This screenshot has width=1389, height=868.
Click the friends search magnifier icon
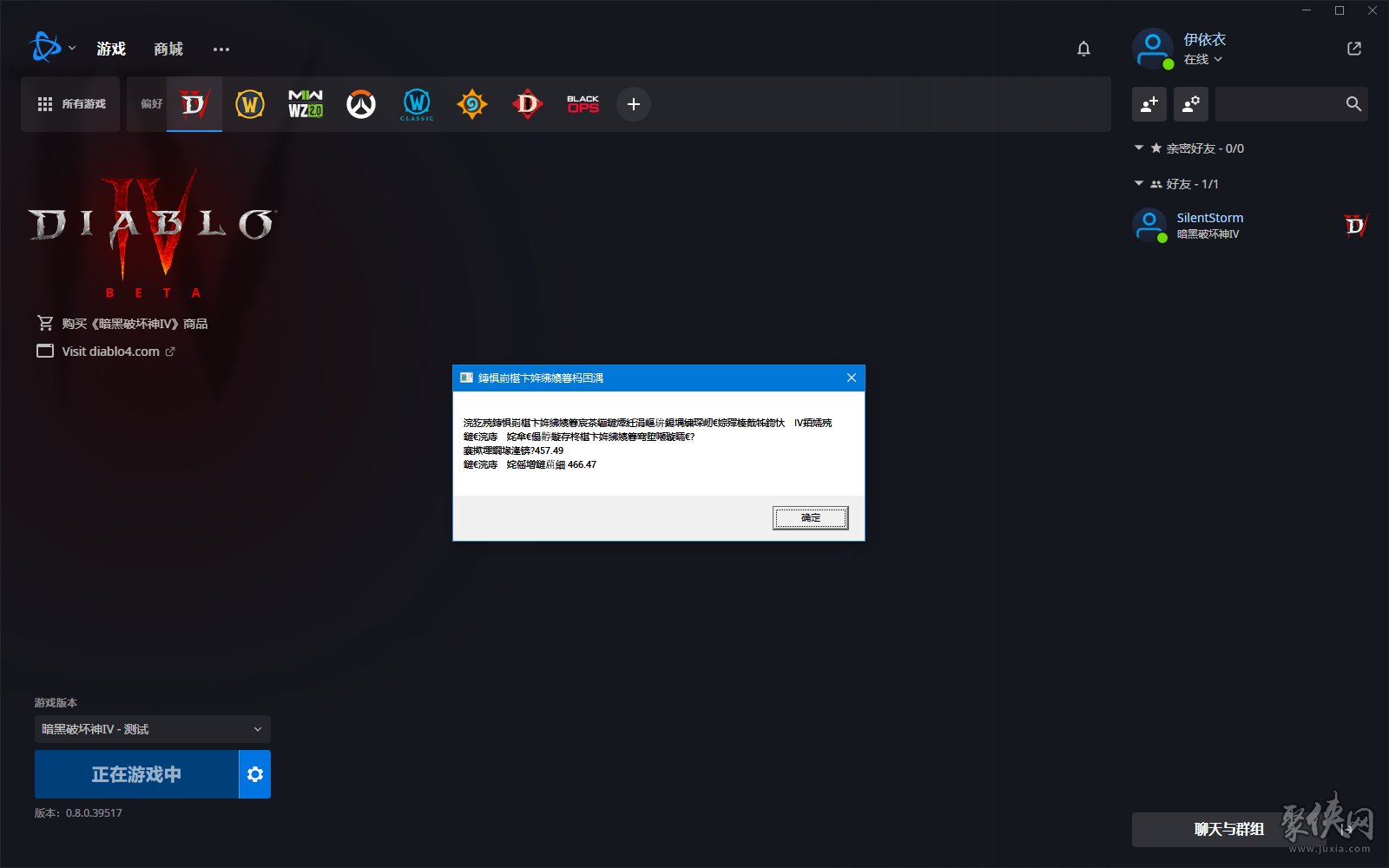[1353, 104]
